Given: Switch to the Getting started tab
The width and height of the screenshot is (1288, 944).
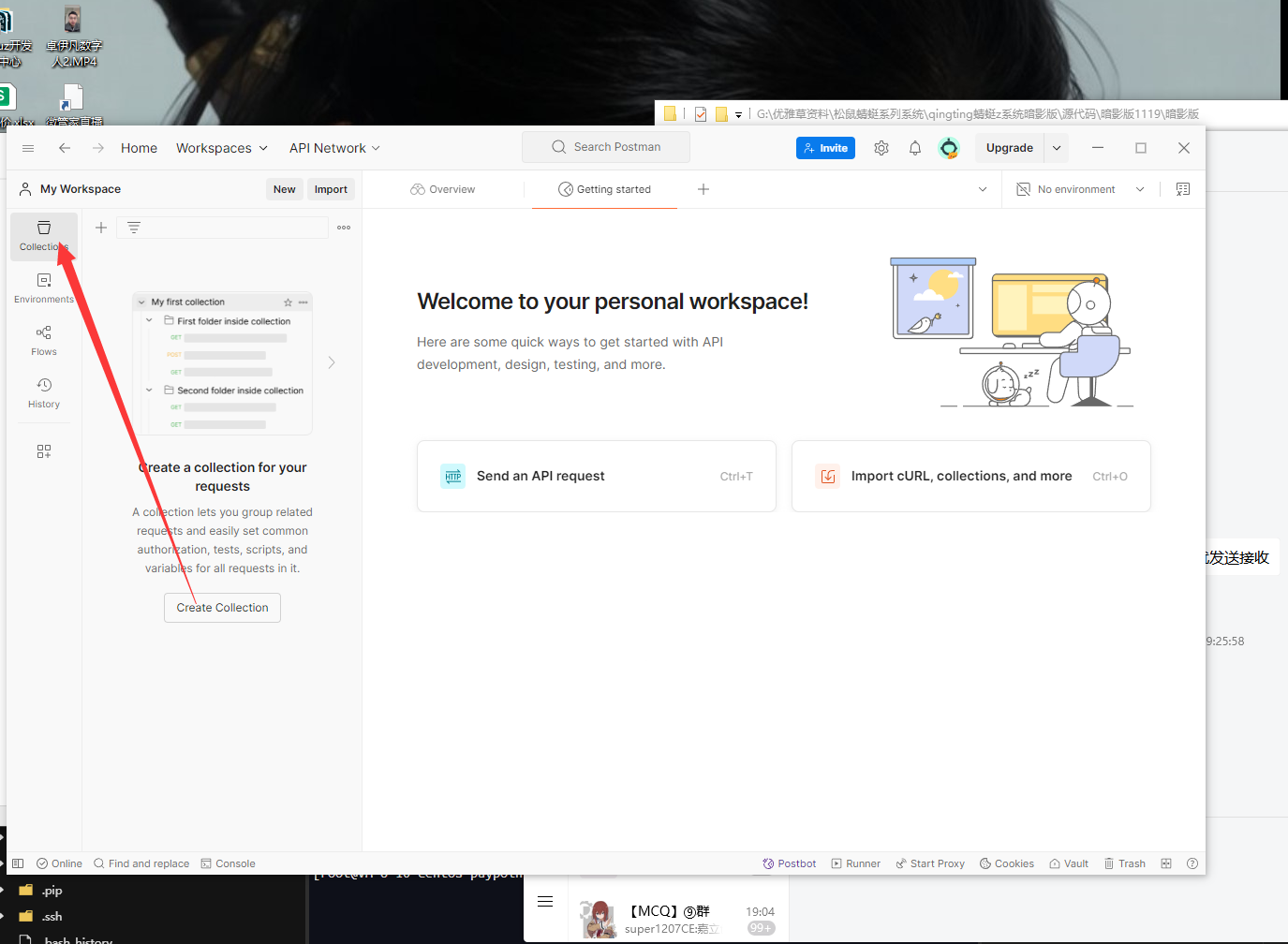Looking at the screenshot, I should 604,189.
